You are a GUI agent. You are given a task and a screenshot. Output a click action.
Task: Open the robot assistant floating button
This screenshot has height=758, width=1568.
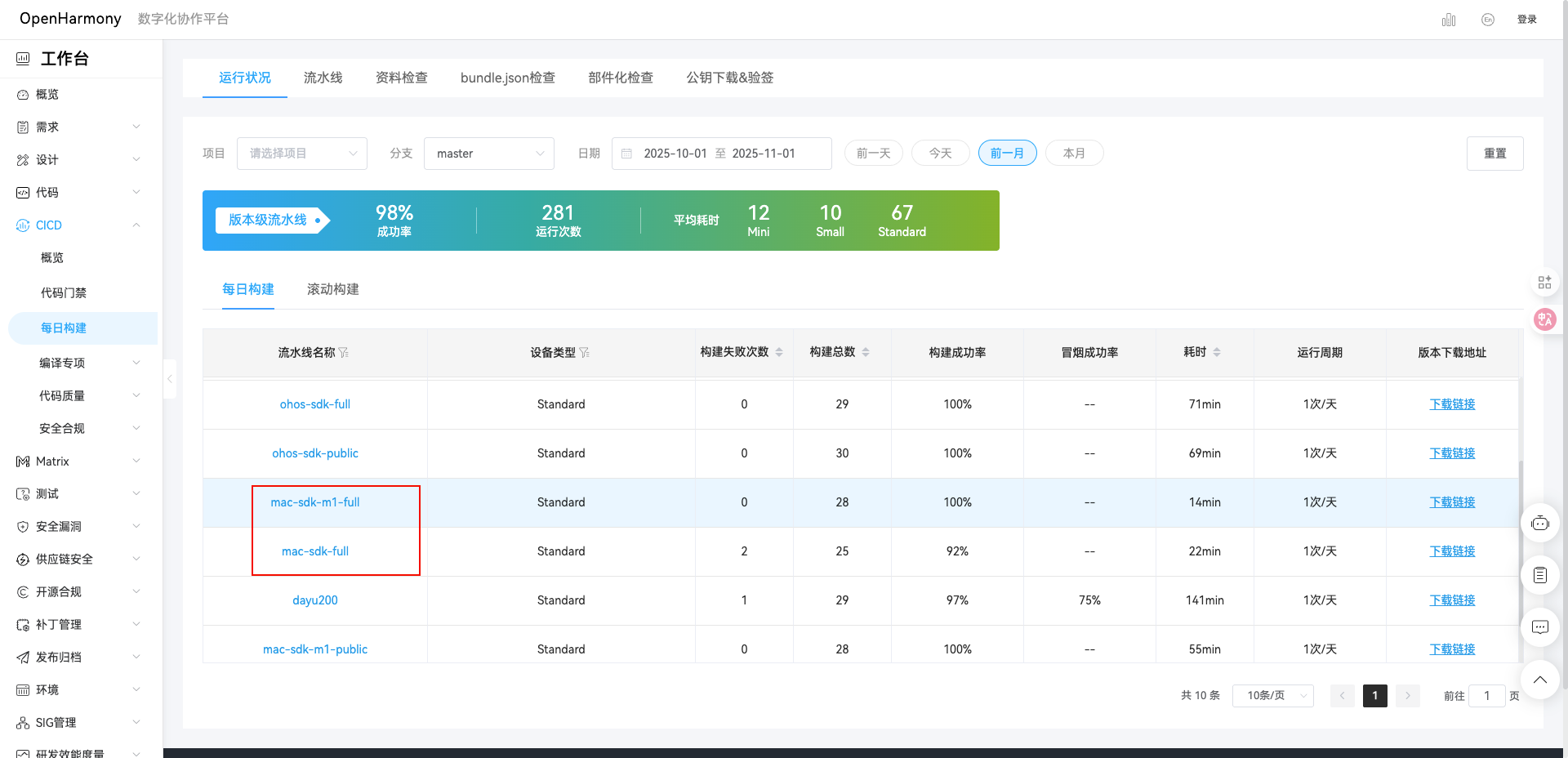(x=1540, y=523)
